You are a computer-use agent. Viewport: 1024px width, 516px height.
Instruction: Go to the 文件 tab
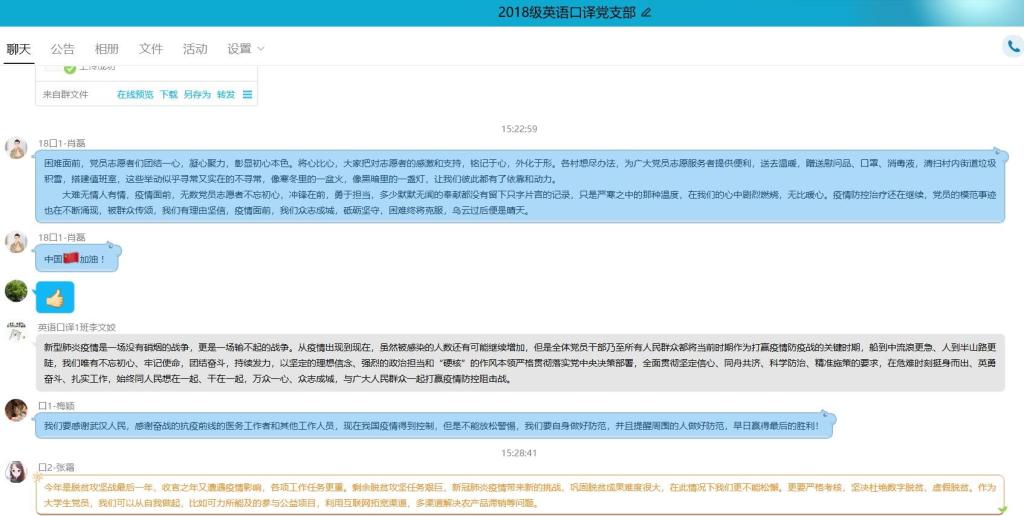(x=151, y=49)
